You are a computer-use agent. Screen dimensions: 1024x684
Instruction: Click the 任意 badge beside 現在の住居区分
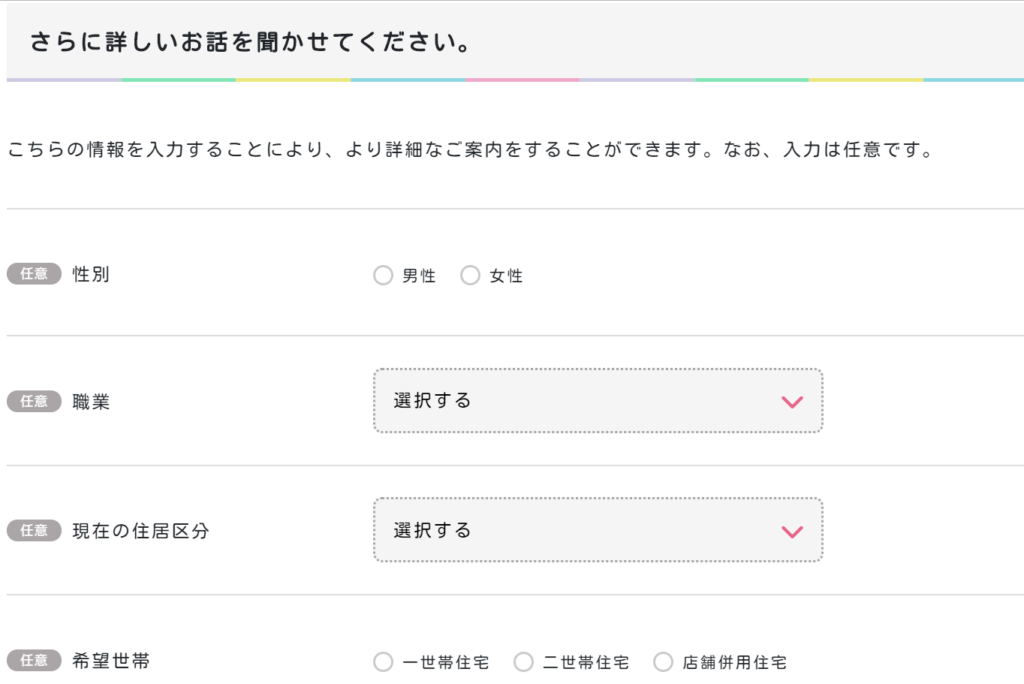coord(34,530)
